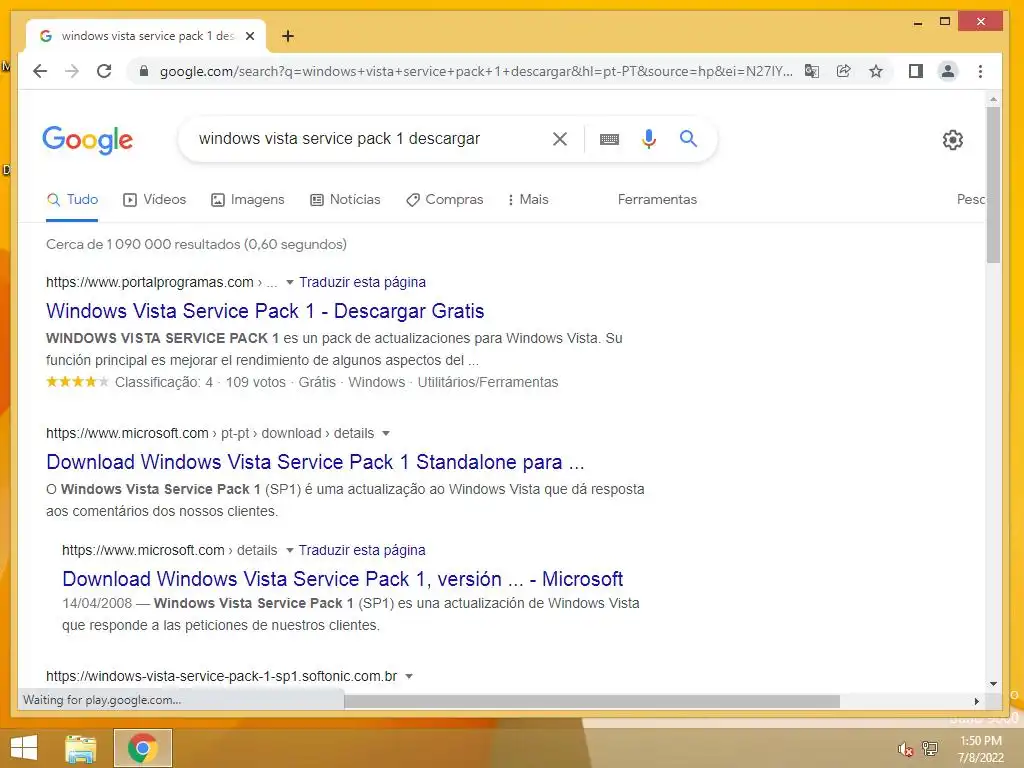Image resolution: width=1024 pixels, height=768 pixels.
Task: Close the windows vista service pack tab
Action: (249, 36)
